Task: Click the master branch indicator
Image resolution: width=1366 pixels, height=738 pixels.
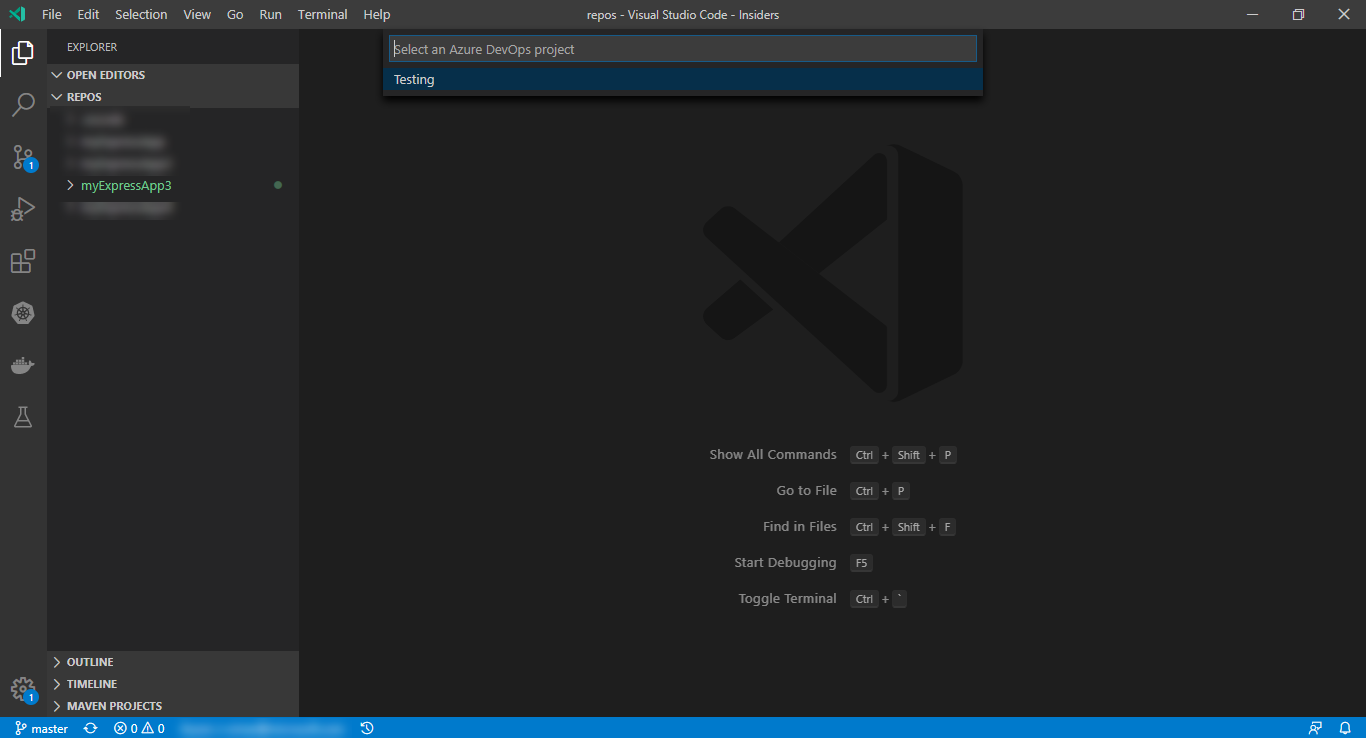Action: coord(41,728)
